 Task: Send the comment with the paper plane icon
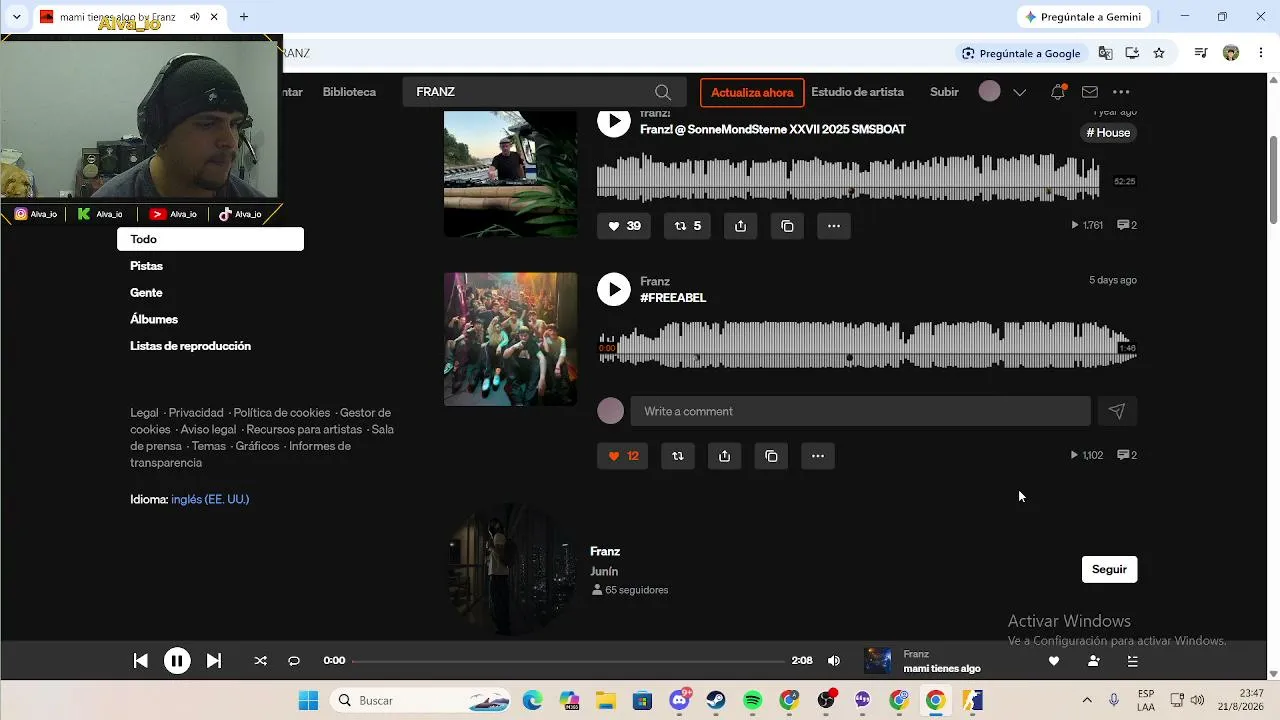point(1117,411)
